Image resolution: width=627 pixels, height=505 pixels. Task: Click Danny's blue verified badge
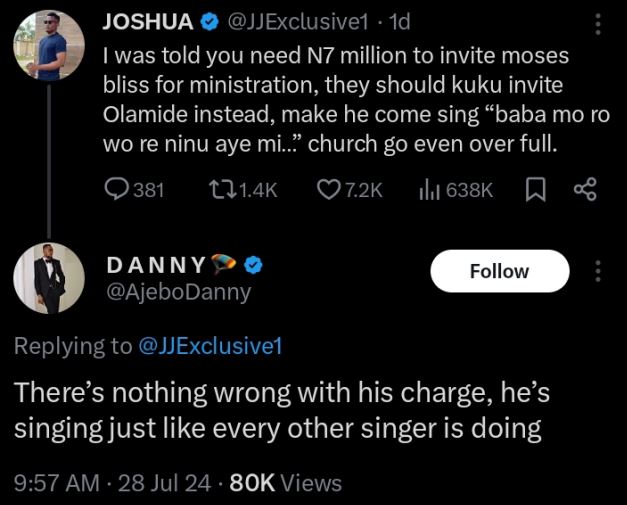[254, 264]
